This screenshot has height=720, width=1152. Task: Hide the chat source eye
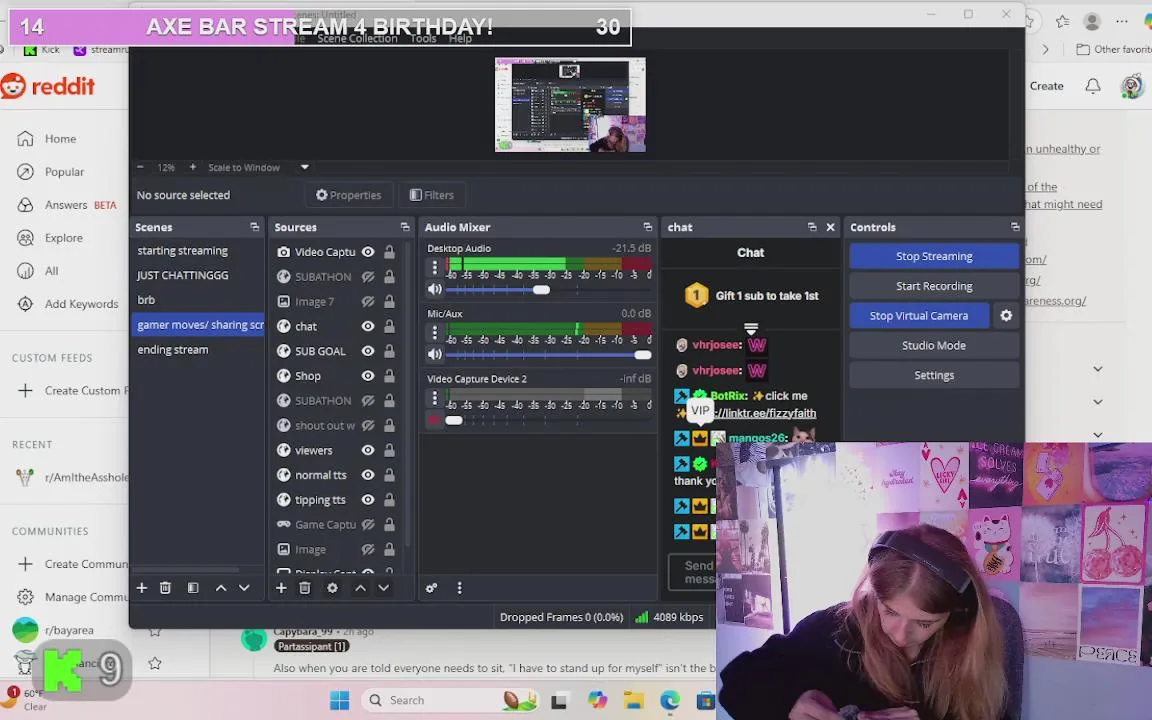click(368, 326)
